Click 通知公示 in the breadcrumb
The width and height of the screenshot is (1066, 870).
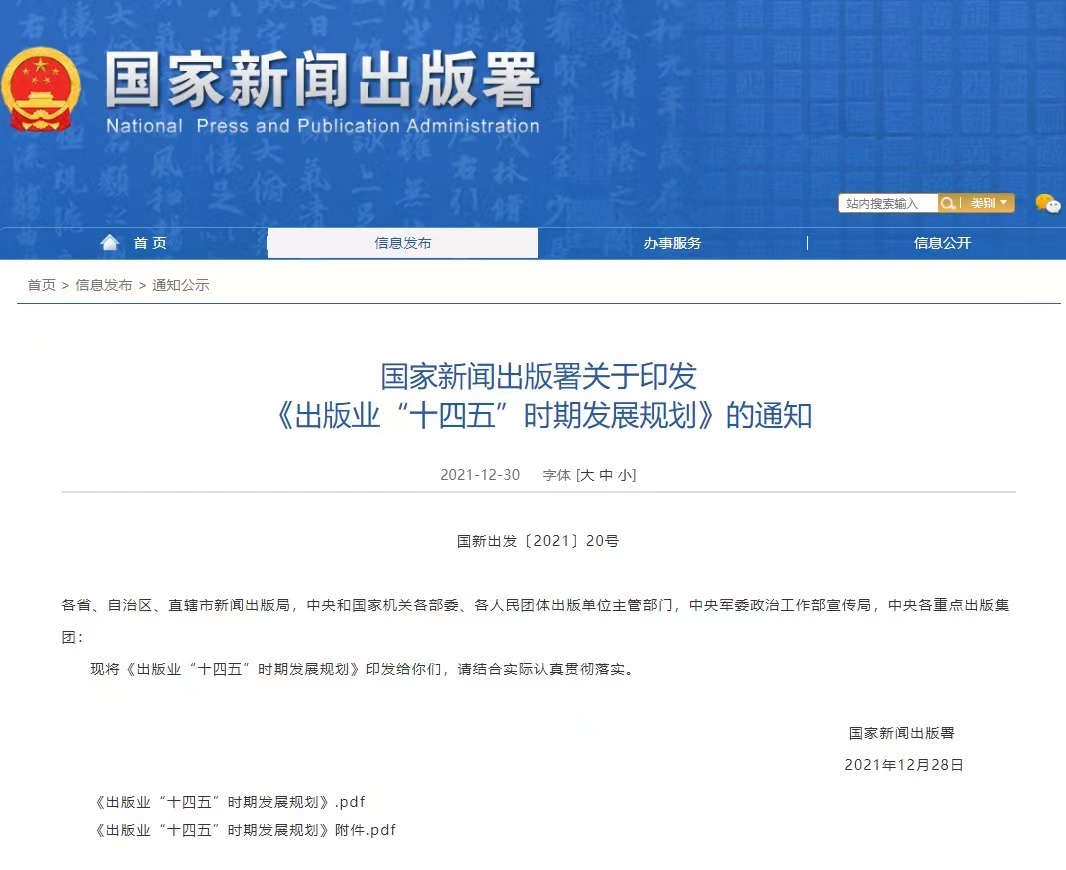pyautogui.click(x=181, y=285)
